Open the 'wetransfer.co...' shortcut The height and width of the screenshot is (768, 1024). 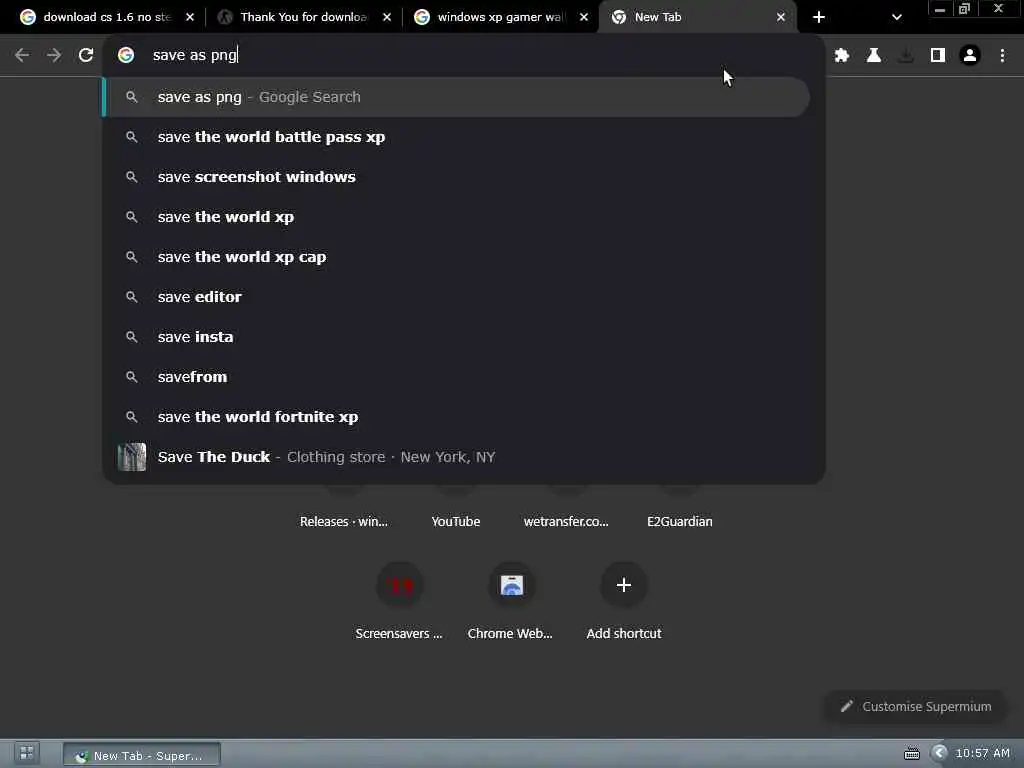coord(566,522)
